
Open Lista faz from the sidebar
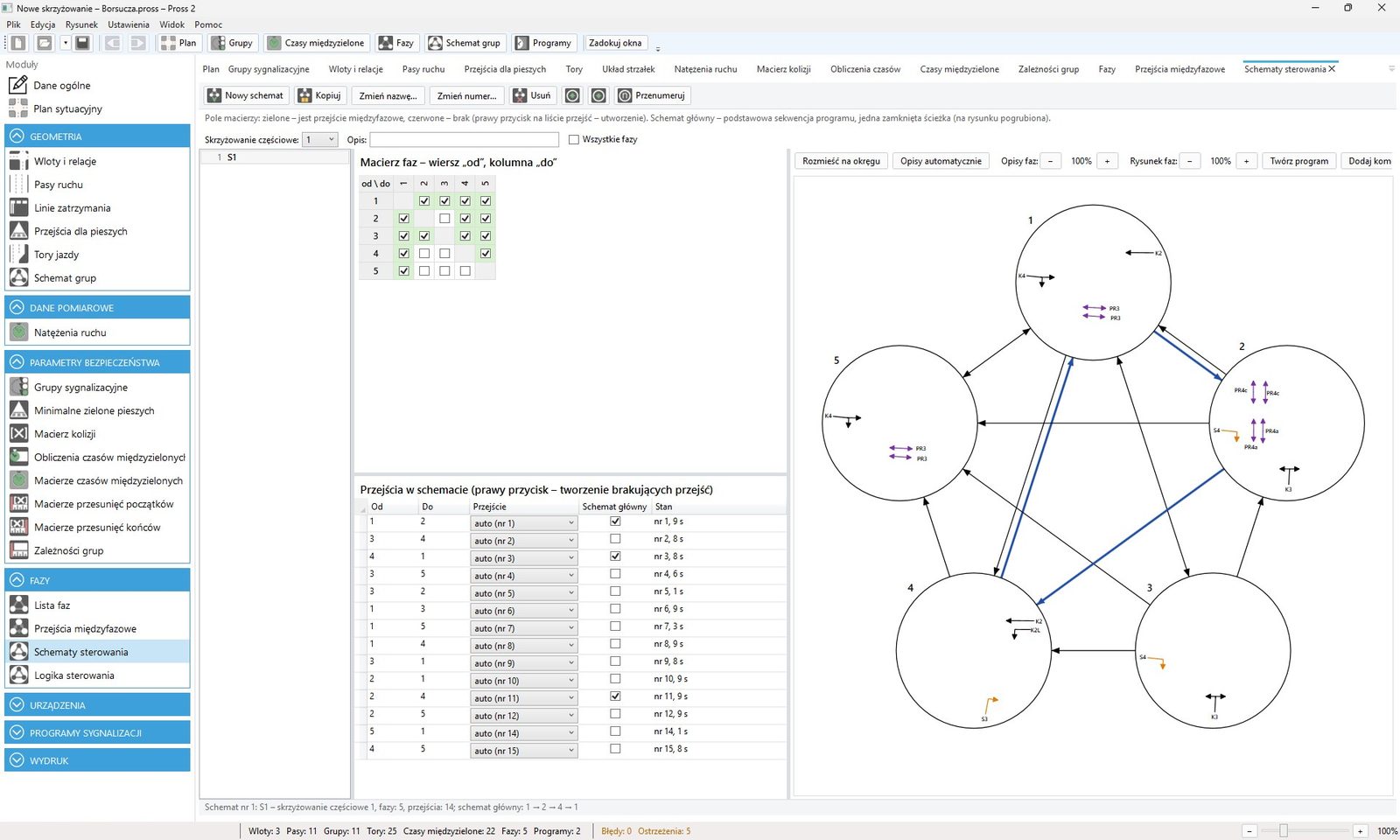pos(52,605)
